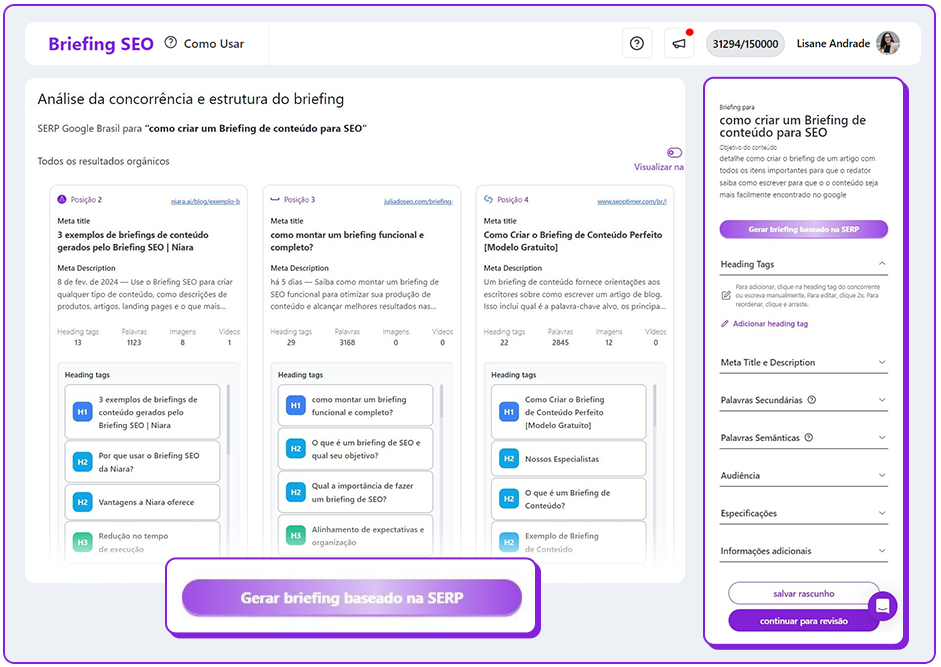941x667 pixels.
Task: Click the edit note icon under Heading Tags
Action: coord(726,295)
